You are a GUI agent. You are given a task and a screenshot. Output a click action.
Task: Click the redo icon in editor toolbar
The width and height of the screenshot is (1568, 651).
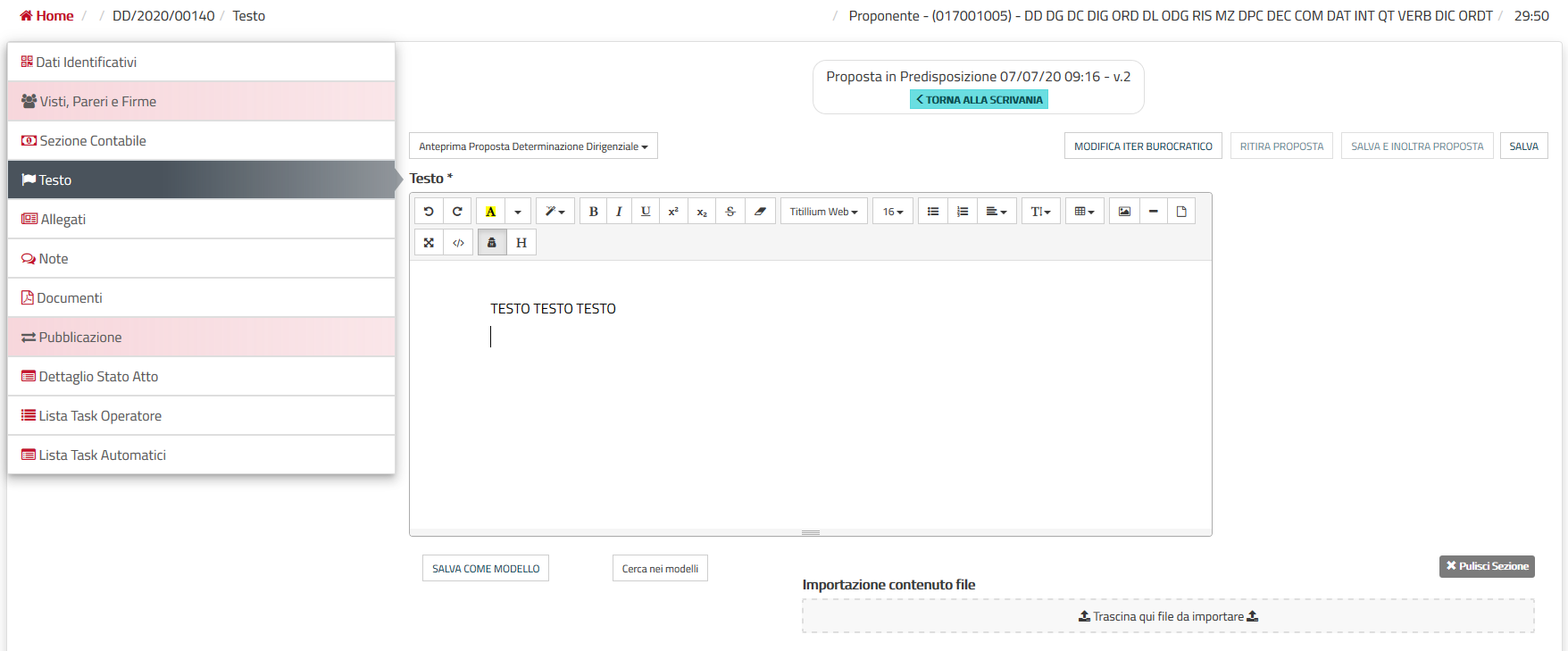pos(457,212)
